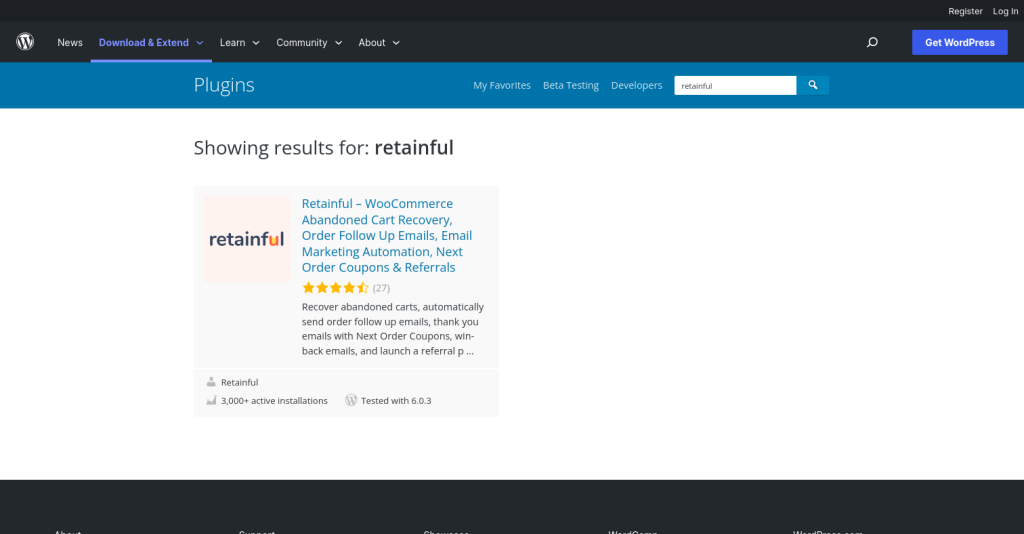This screenshot has width=1024, height=534.
Task: Focus the plugin search input field
Action: tap(735, 86)
